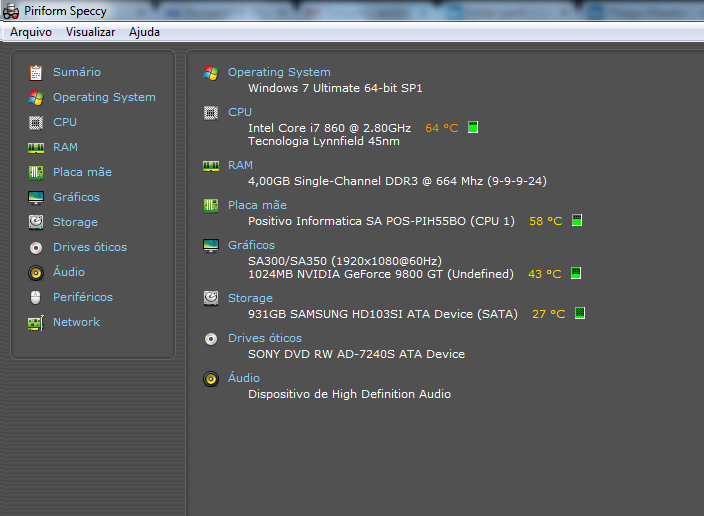Click the Operating System Windows flag sidebar icon
Viewport: 704px width, 516px height.
36,97
